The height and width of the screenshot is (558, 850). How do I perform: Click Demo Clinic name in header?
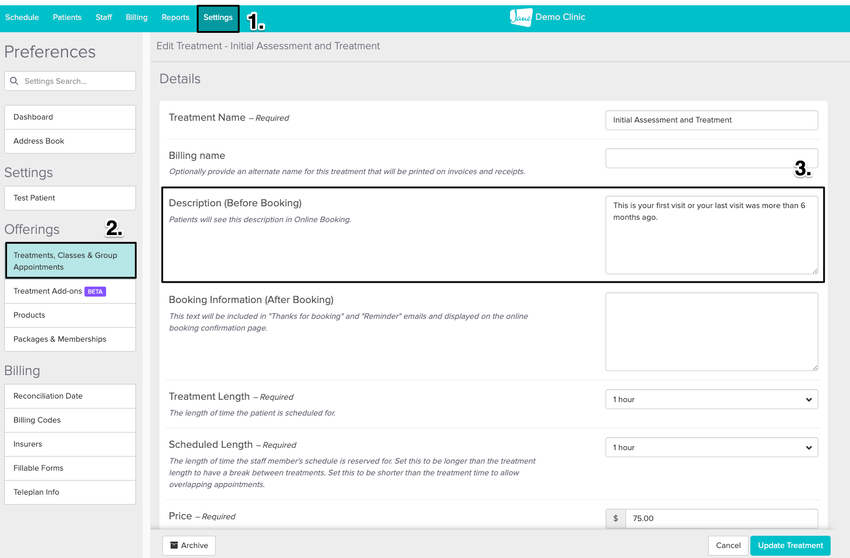point(560,17)
